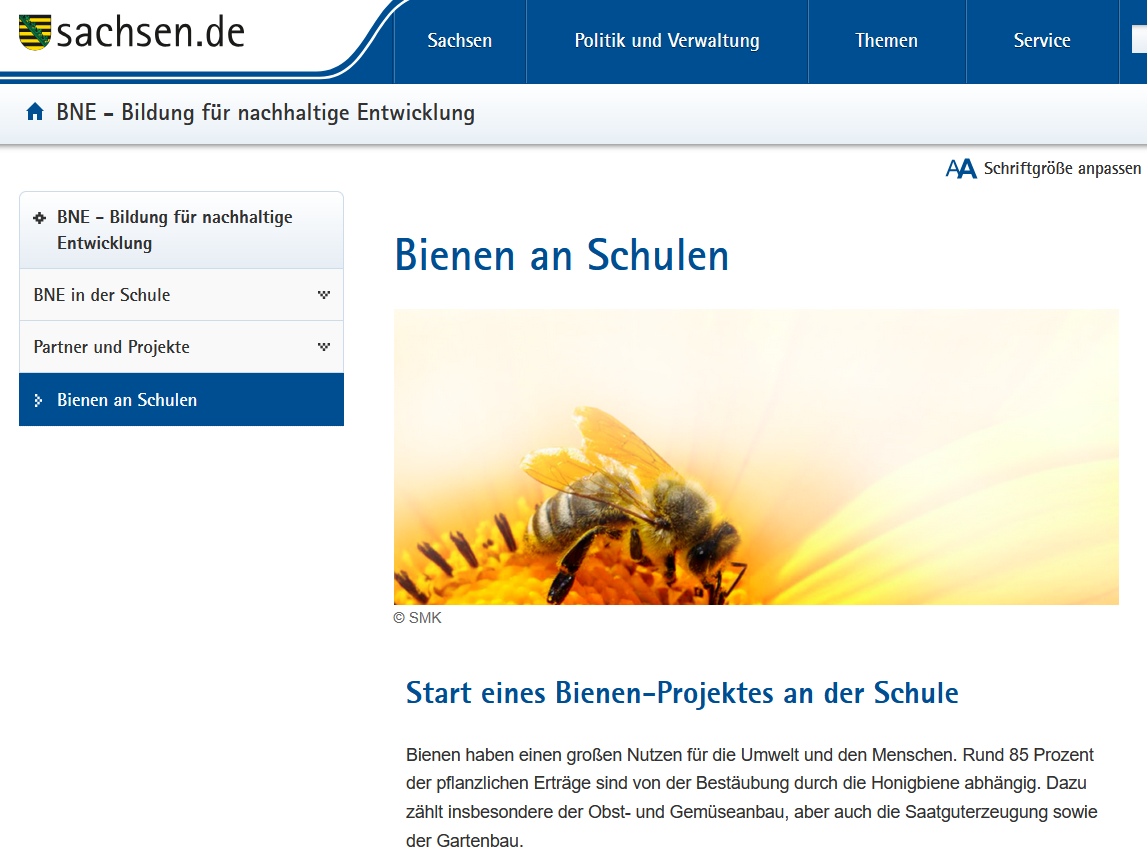Open the Themen menu
This screenshot has height=853, width=1147.
click(886, 41)
